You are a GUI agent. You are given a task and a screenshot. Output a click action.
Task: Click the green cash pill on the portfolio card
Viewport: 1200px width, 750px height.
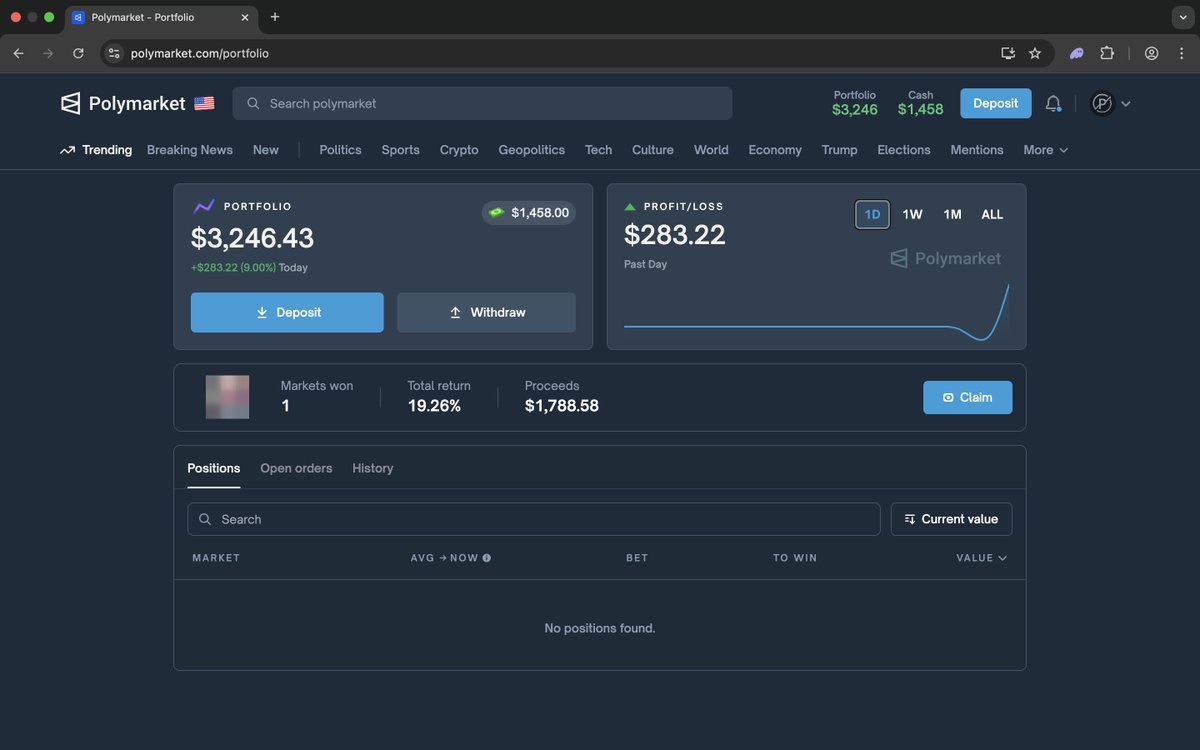(528, 212)
